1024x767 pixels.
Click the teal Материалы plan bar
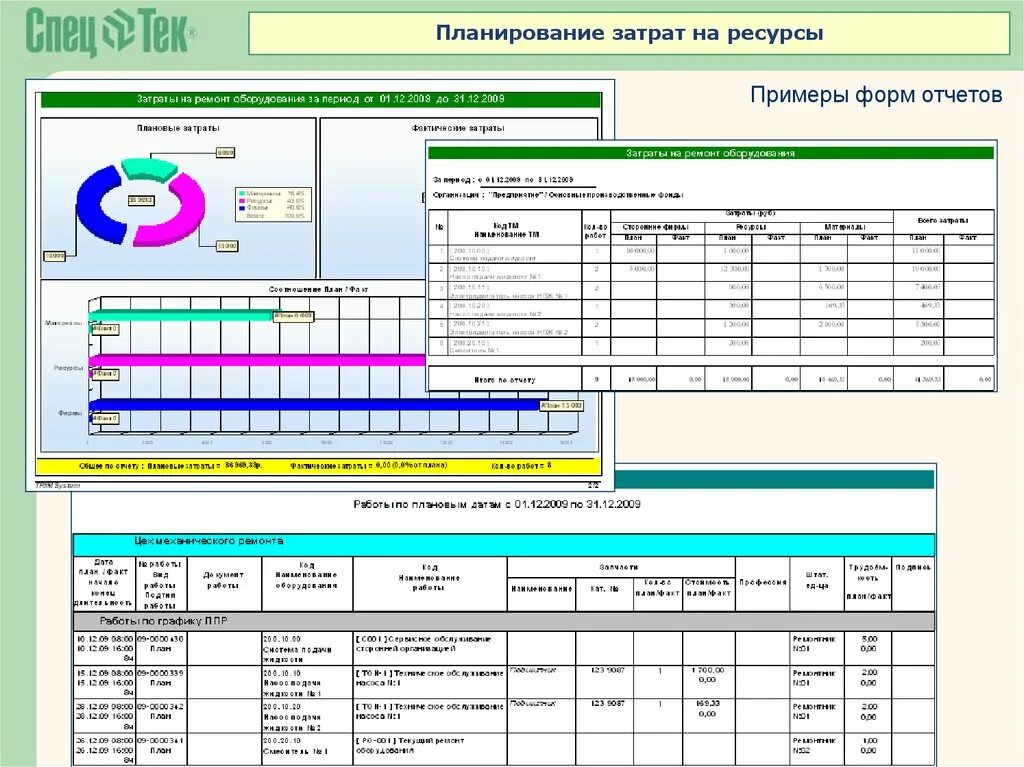point(182,316)
